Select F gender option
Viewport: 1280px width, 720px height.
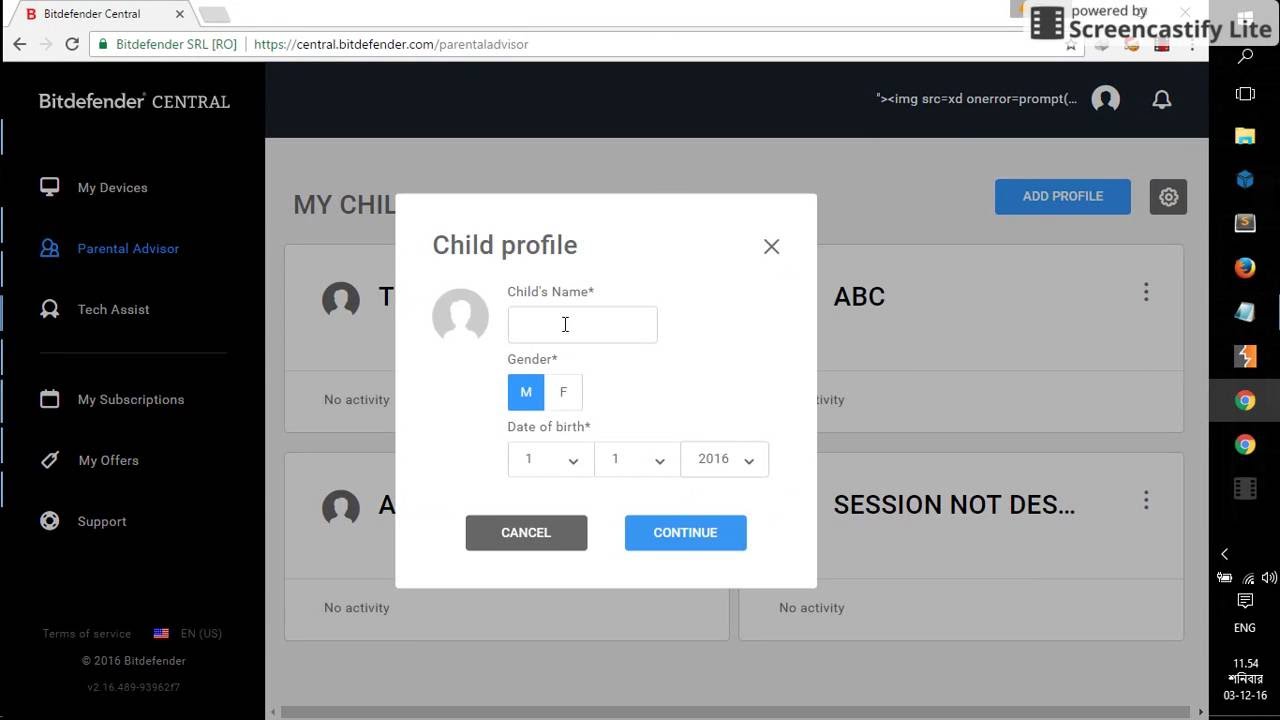point(563,392)
